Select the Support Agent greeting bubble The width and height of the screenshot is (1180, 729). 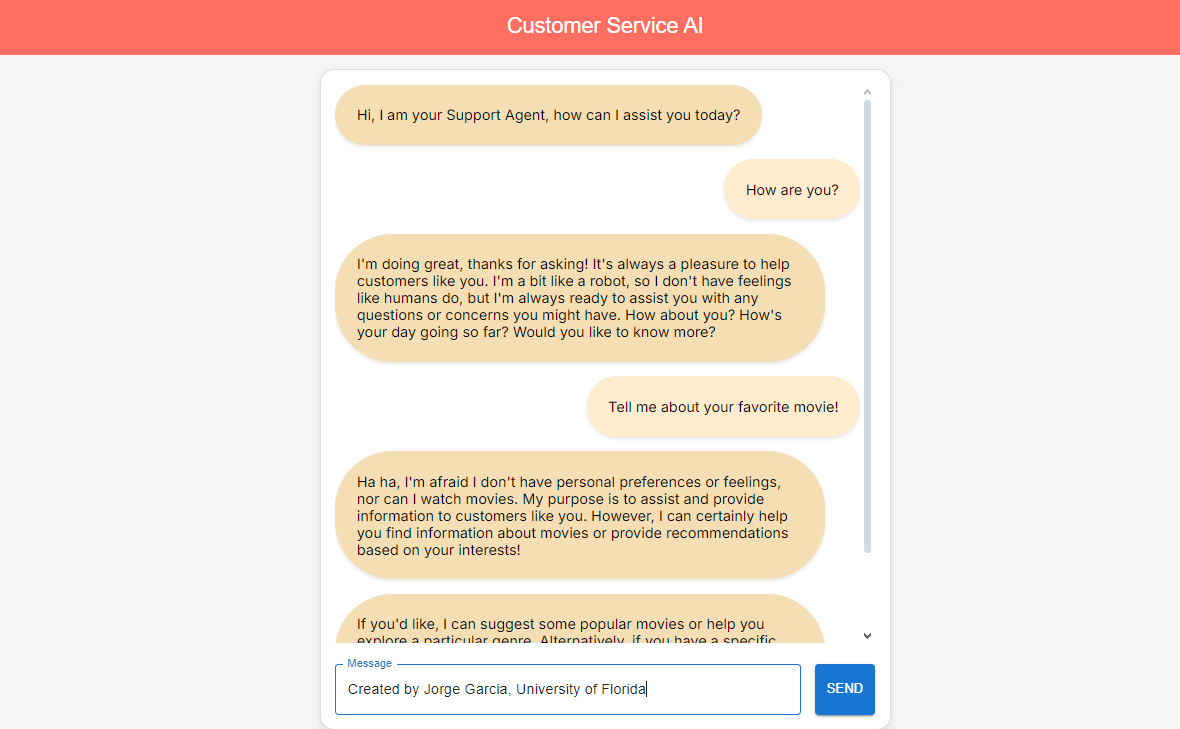(x=548, y=115)
